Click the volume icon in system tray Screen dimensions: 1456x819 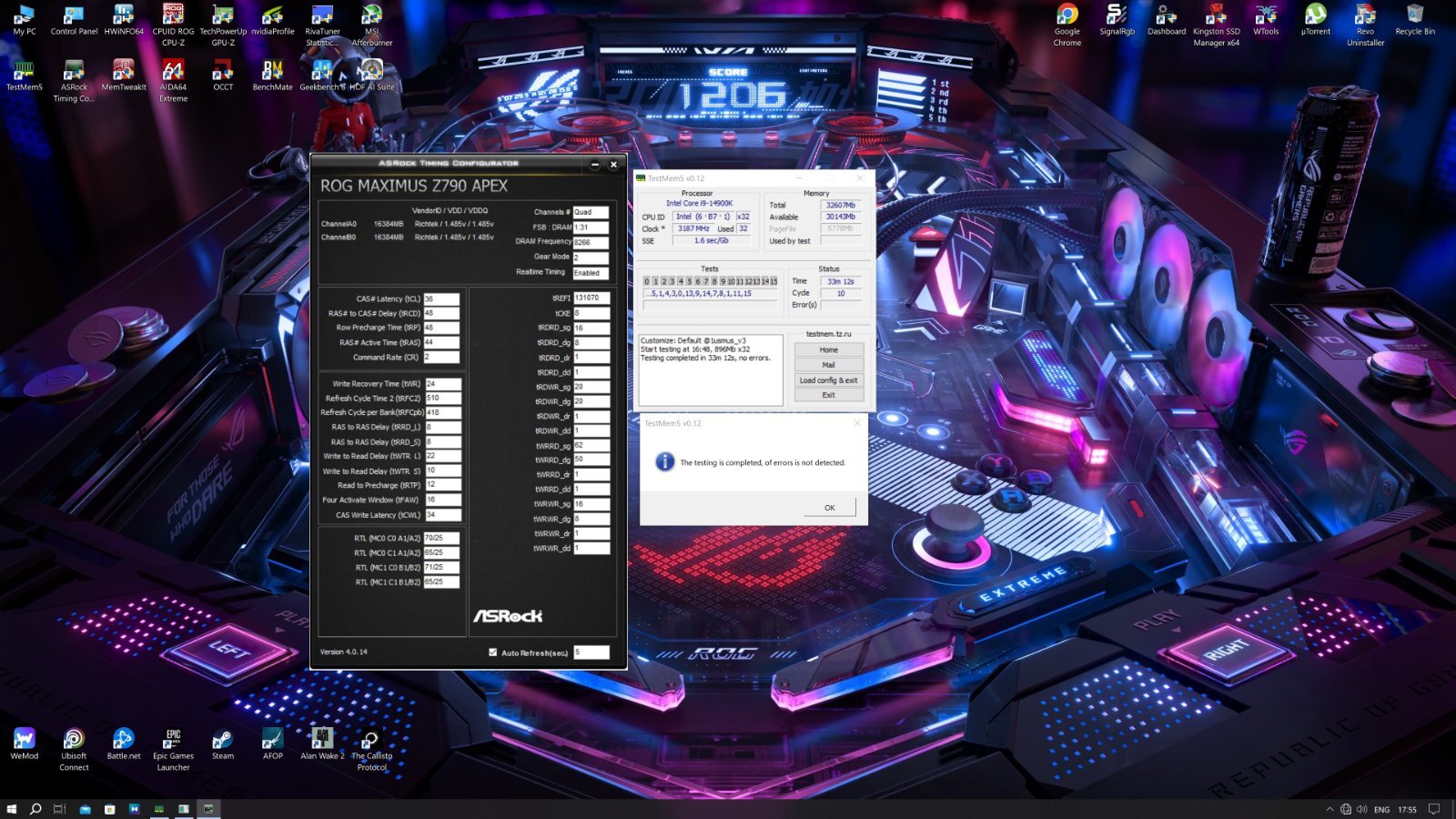point(1362,809)
